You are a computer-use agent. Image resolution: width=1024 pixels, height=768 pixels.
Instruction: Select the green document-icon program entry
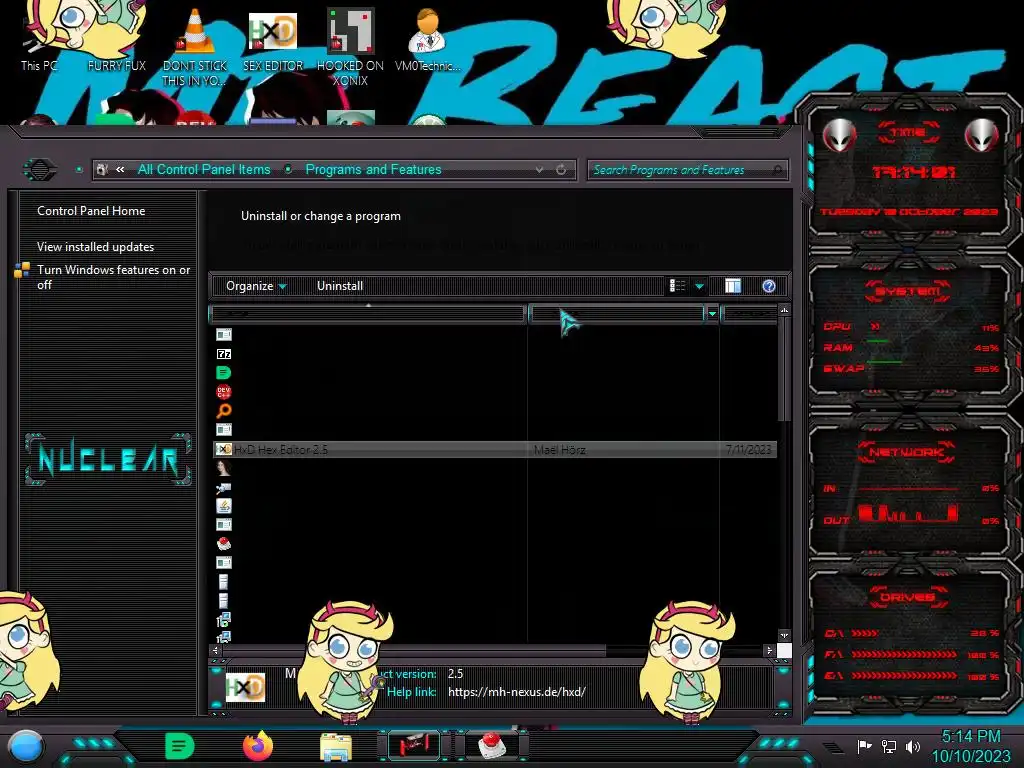[223, 373]
